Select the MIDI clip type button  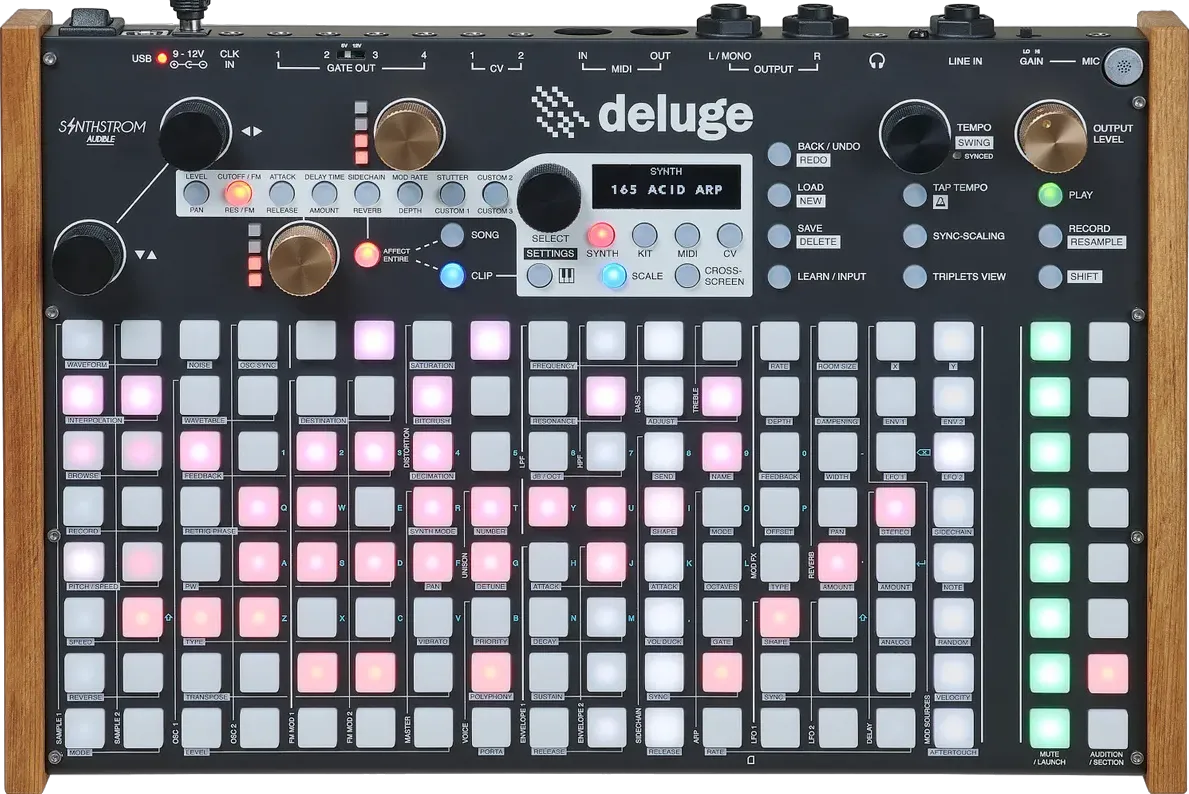[x=687, y=235]
